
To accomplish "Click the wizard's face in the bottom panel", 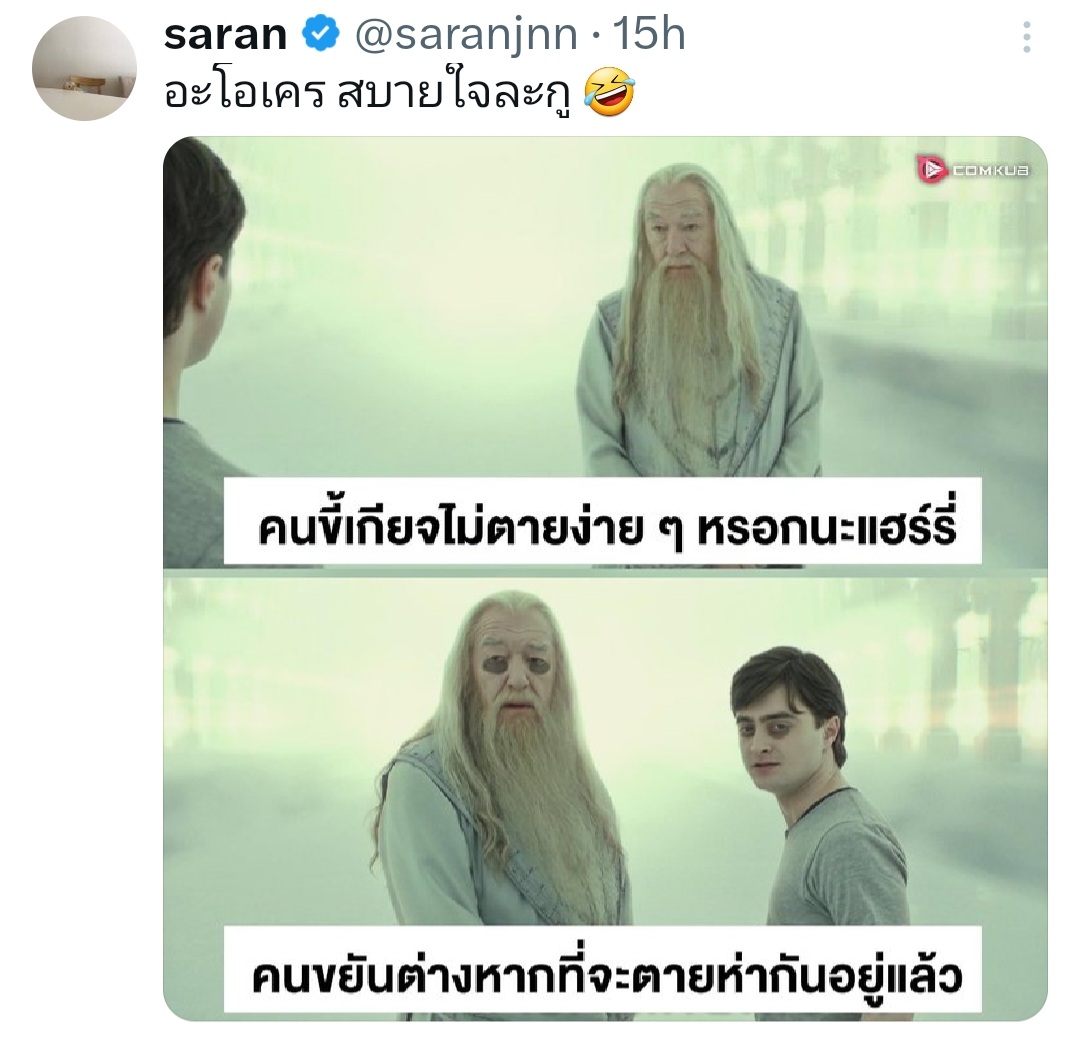I will click(515, 674).
